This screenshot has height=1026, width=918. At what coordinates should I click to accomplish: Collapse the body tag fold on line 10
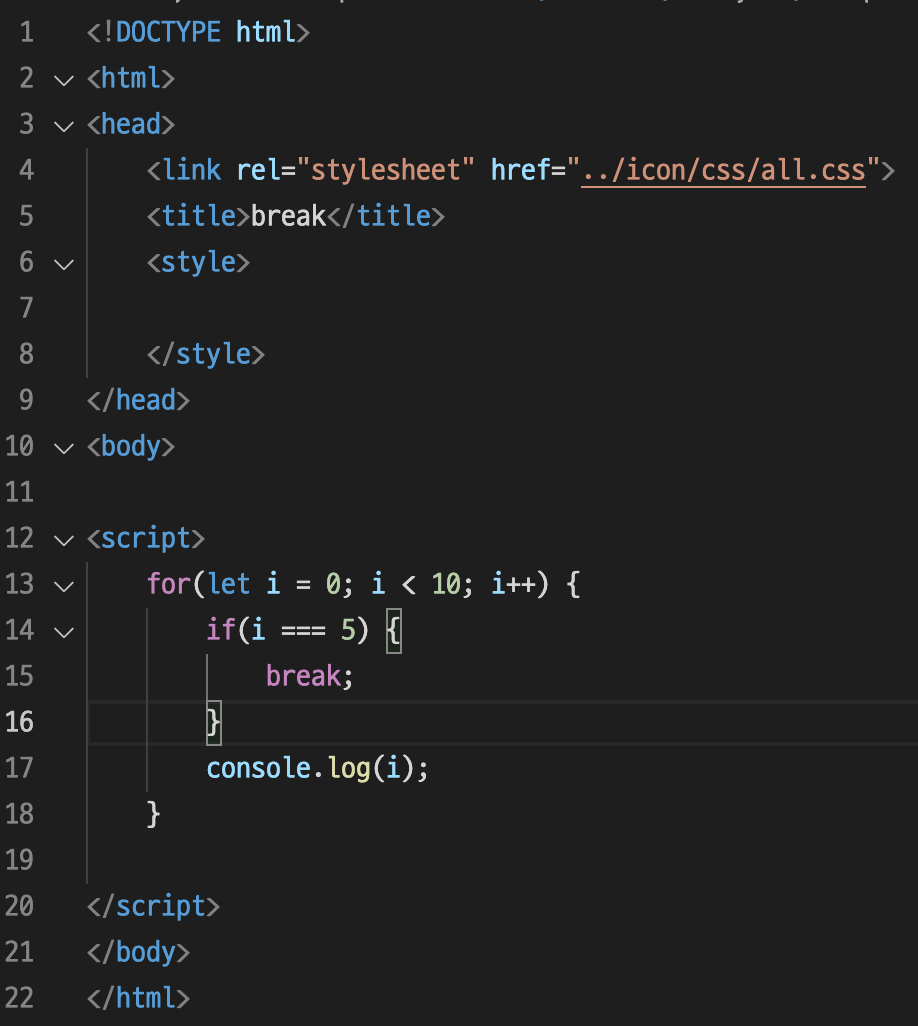pyautogui.click(x=63, y=448)
